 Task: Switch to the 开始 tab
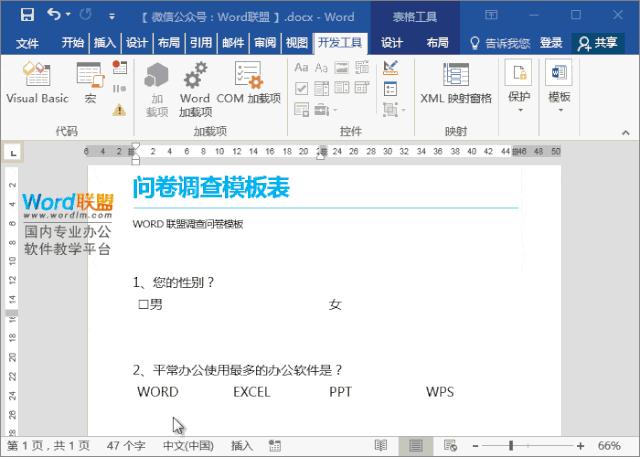(x=73, y=42)
